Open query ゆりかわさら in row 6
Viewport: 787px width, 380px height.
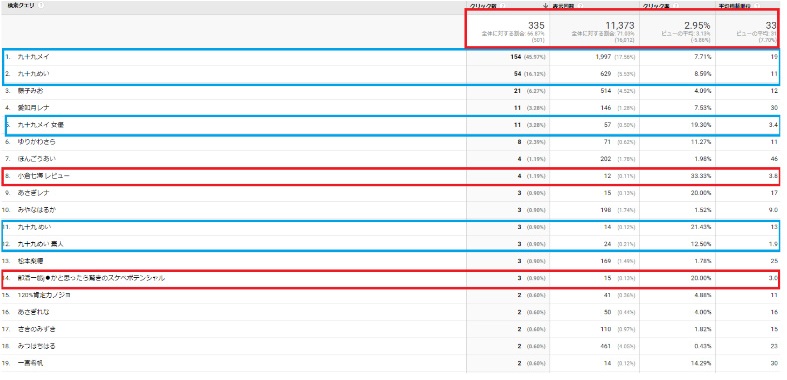[x=36, y=142]
